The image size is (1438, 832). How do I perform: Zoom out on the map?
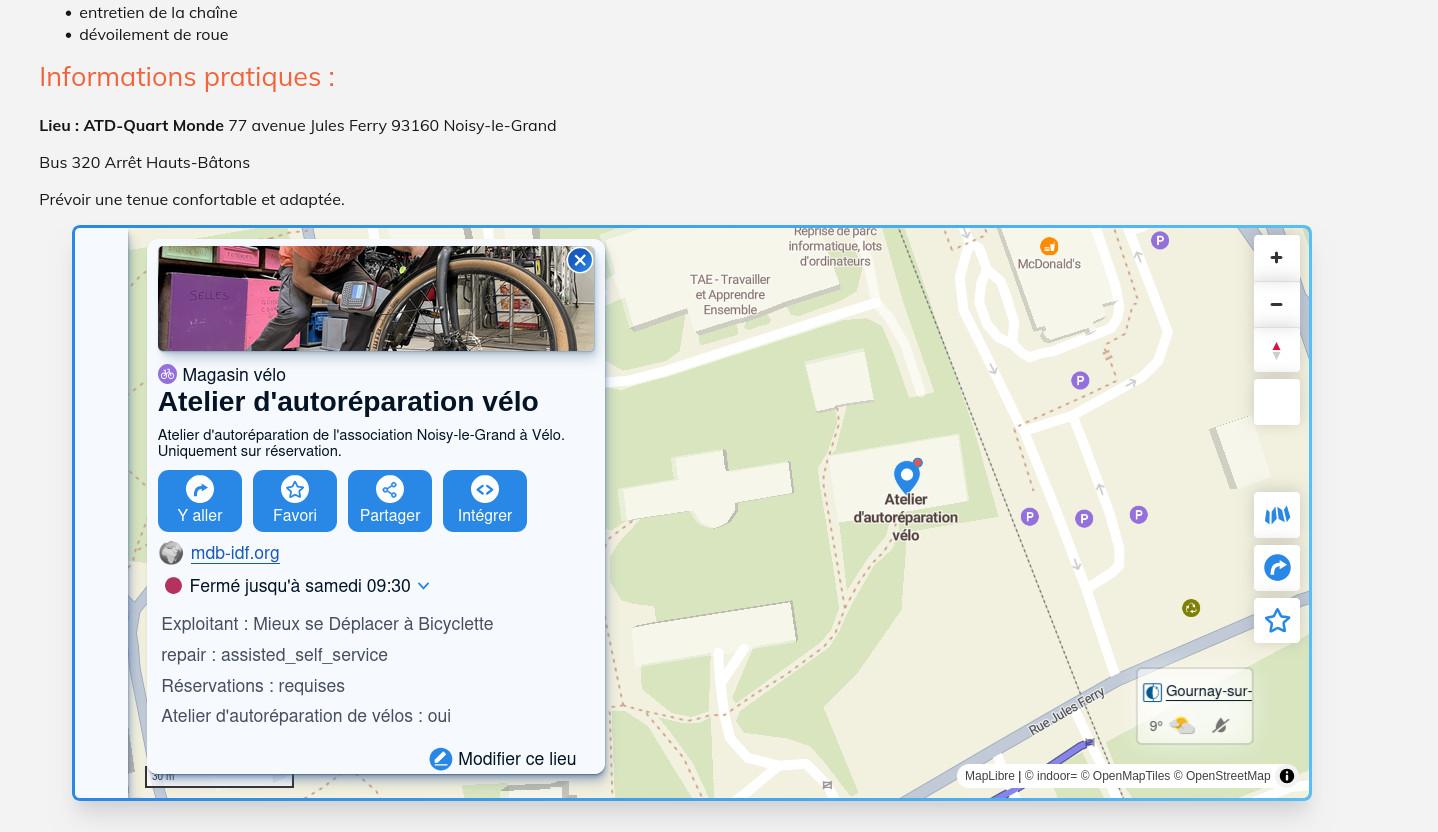pyautogui.click(x=1276, y=304)
